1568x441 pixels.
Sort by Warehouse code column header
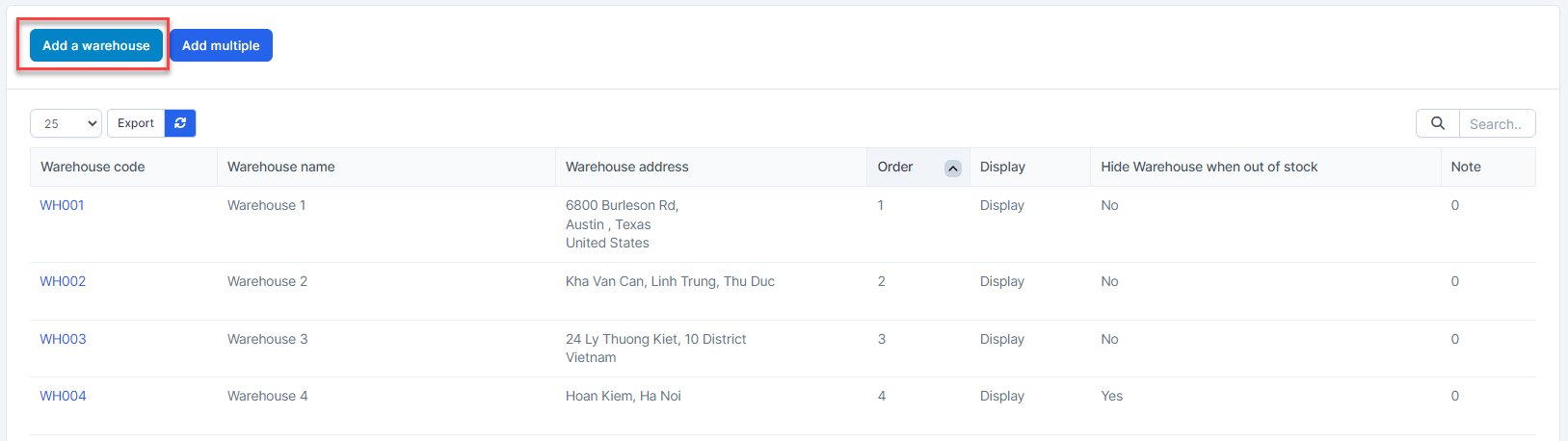[x=93, y=167]
